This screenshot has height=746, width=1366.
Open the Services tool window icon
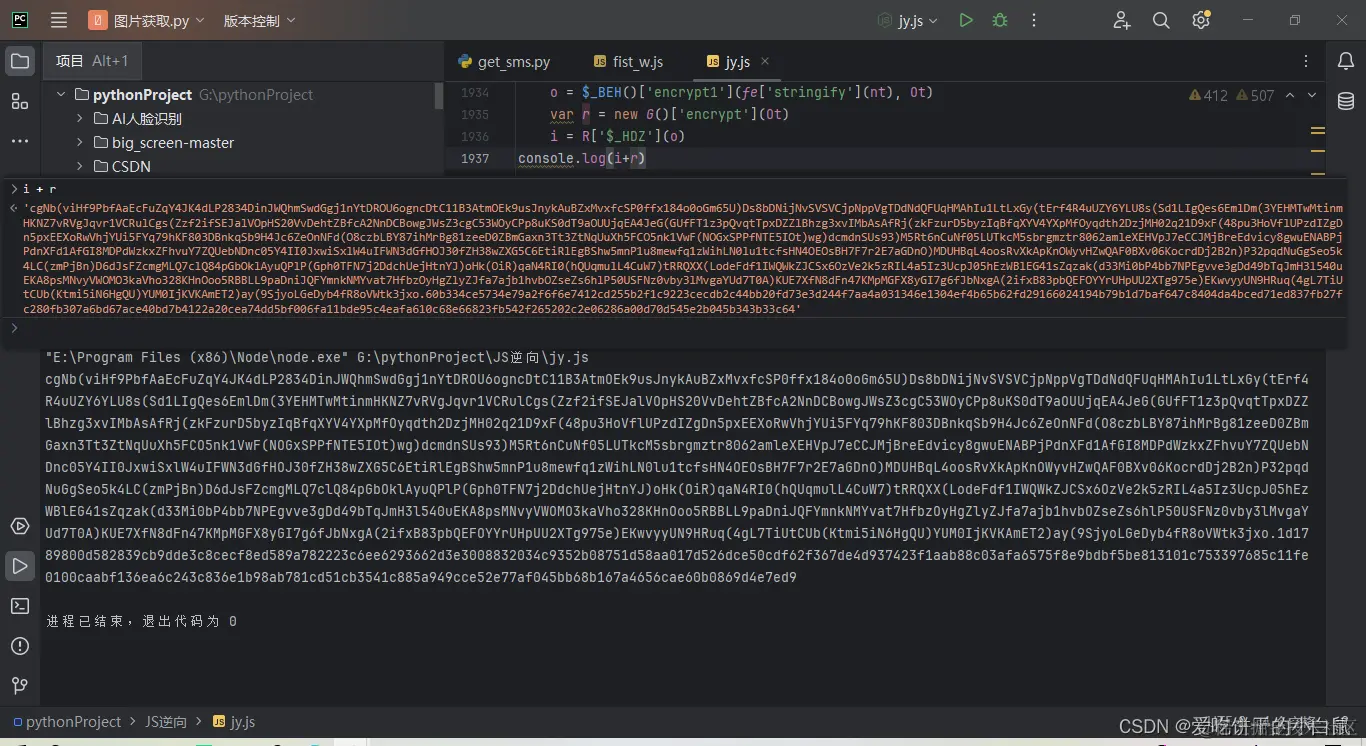point(20,526)
